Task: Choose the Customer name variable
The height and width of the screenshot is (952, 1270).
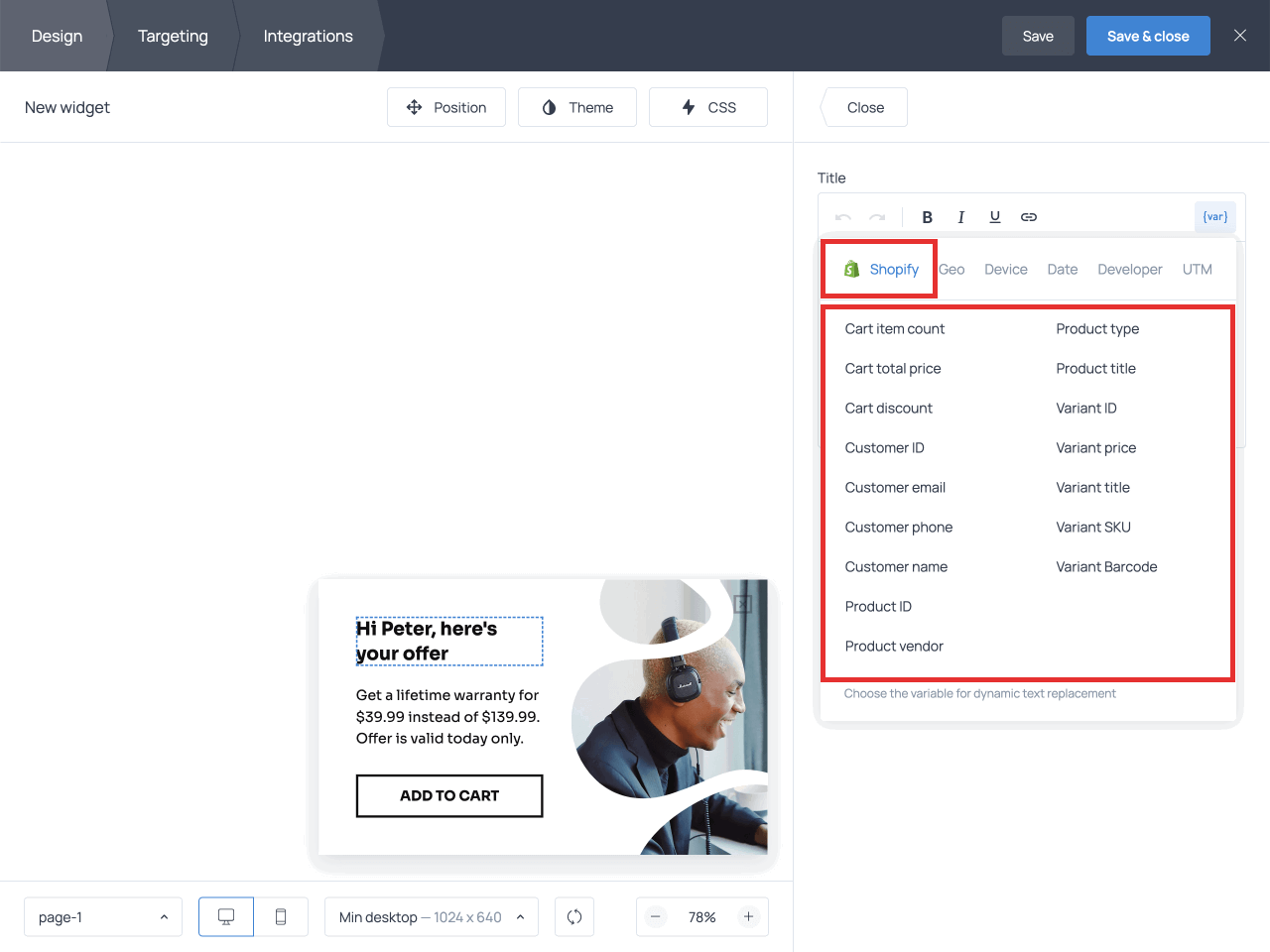Action: pyautogui.click(x=896, y=567)
